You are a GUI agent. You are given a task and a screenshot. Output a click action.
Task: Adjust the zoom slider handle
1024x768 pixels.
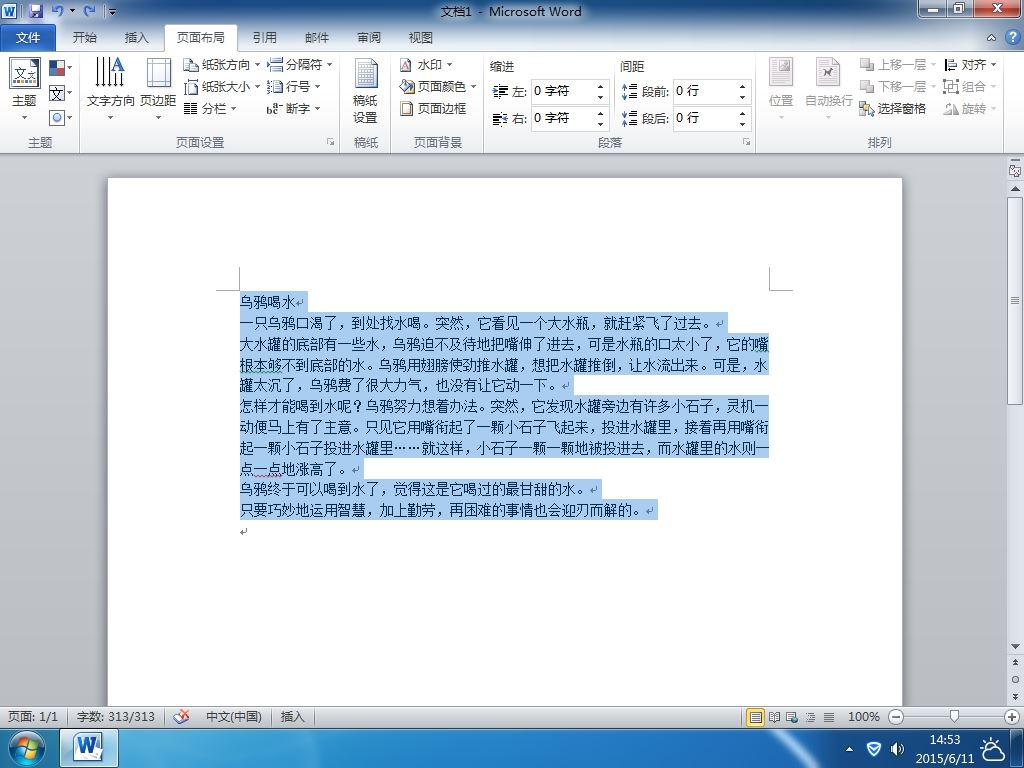954,717
